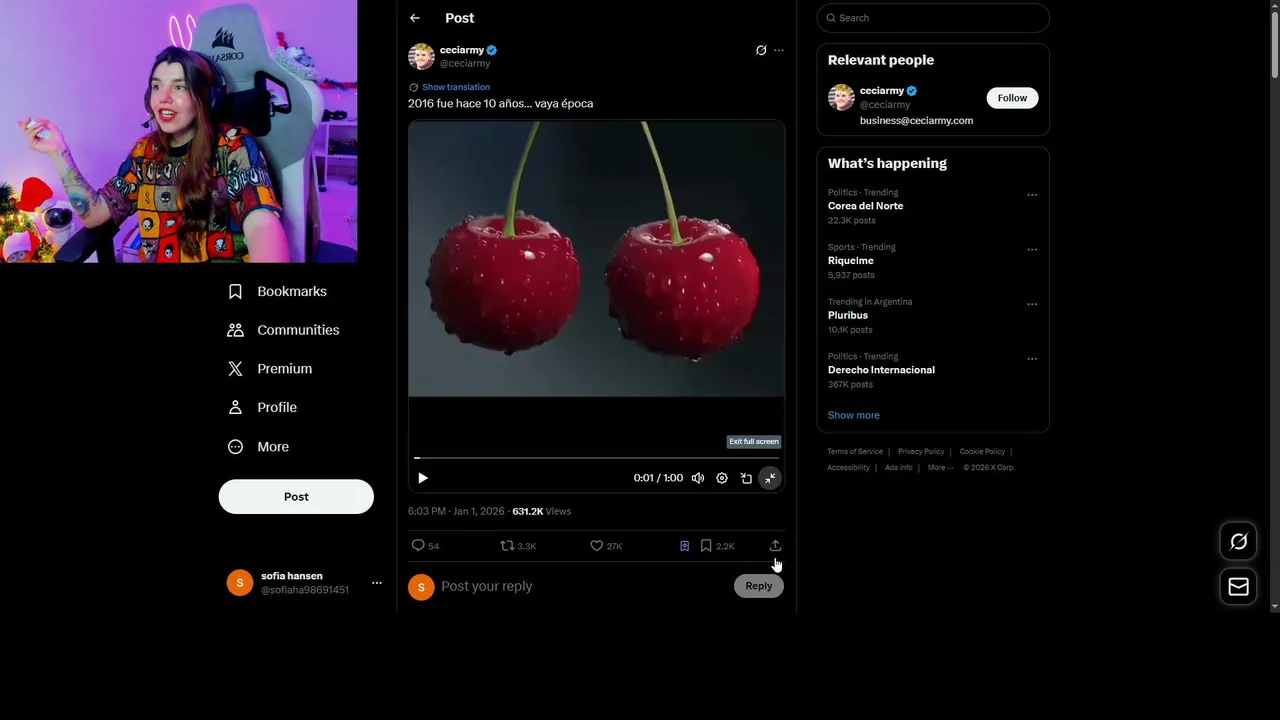Open options next to Corea del Norte trend

click(x=1032, y=195)
